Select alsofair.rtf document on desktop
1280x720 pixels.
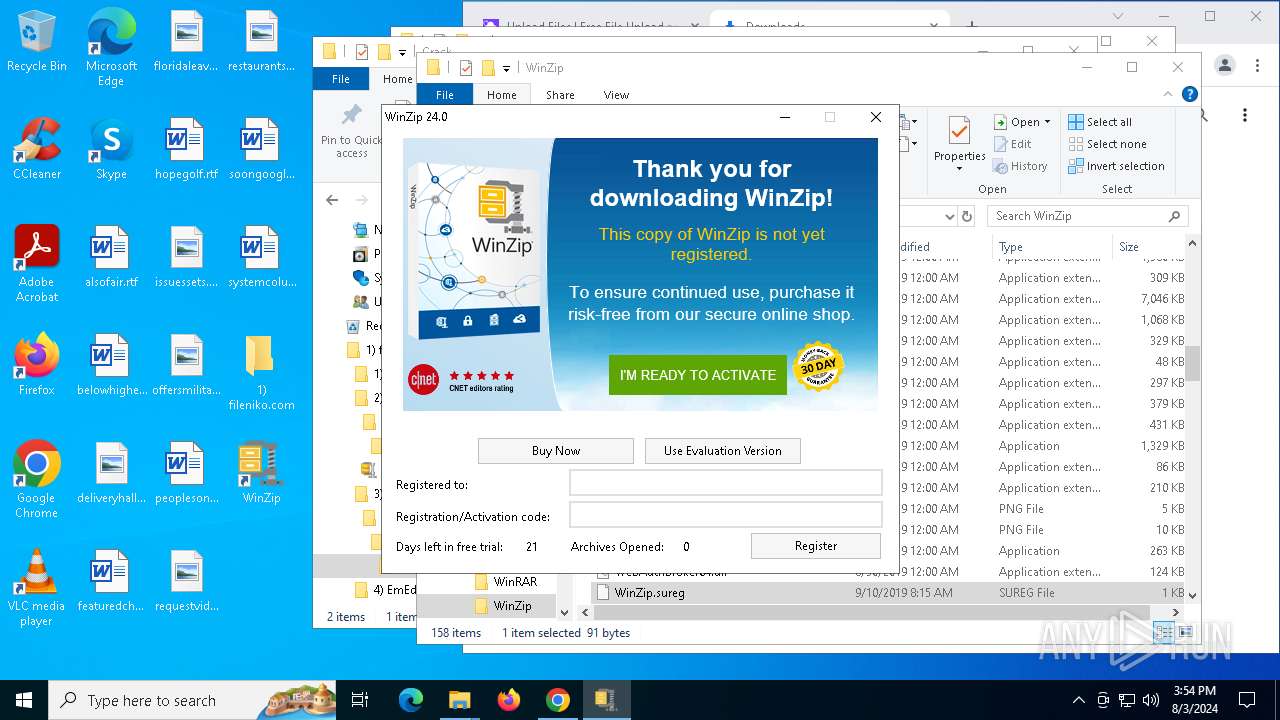tap(111, 257)
